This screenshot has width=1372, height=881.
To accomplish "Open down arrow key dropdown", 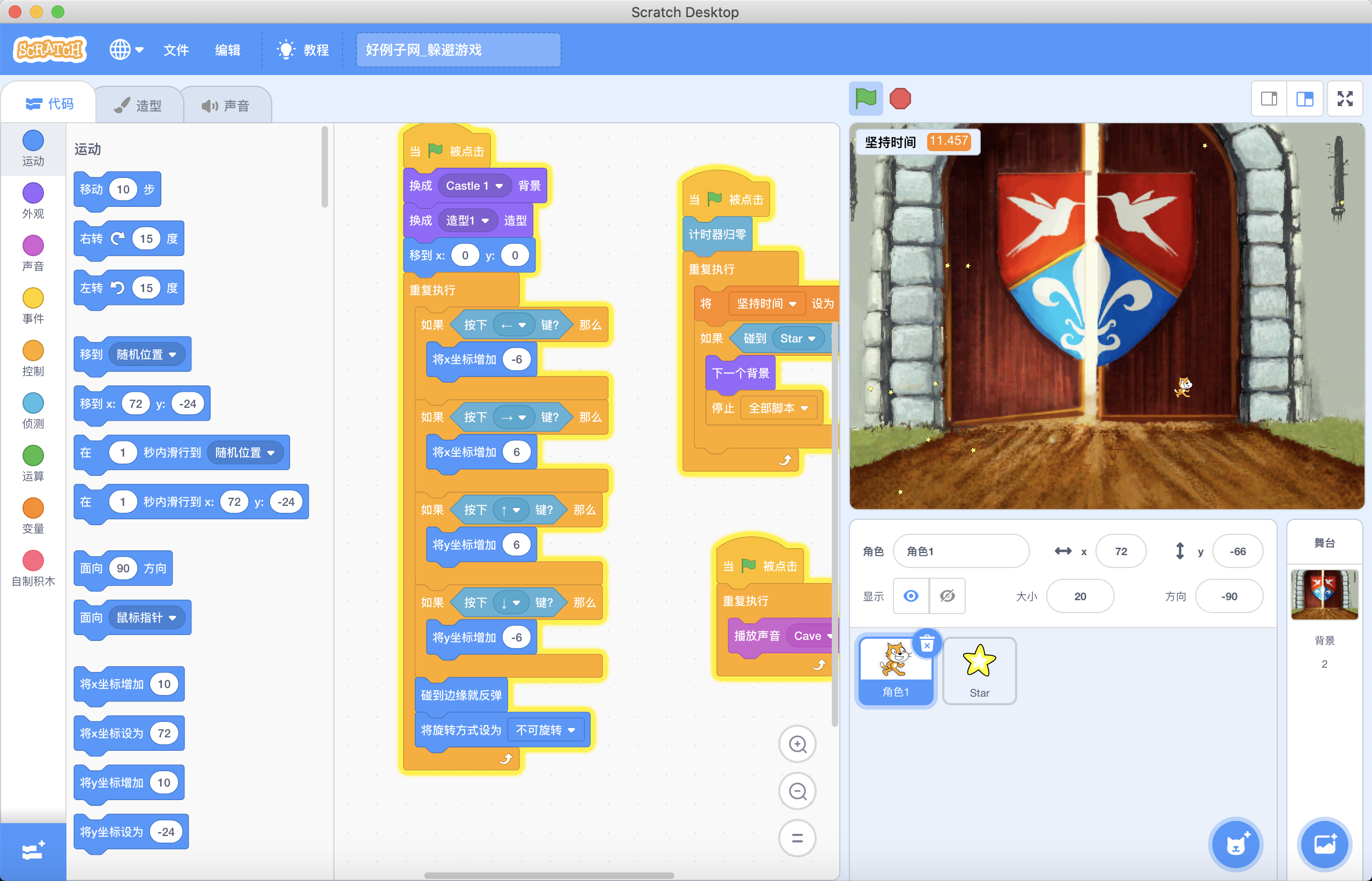I will coord(510,602).
